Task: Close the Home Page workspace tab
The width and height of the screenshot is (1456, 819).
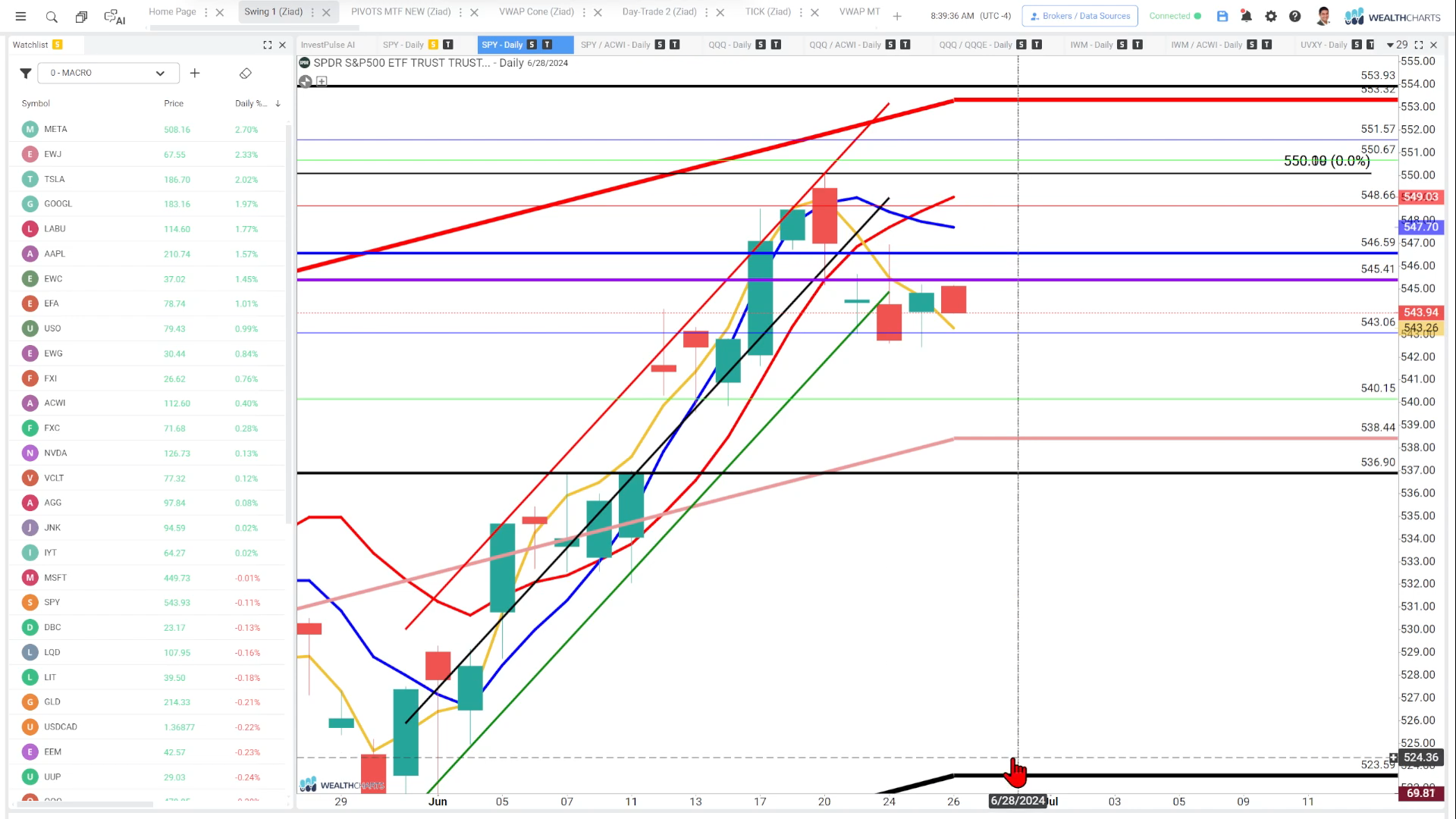Action: pos(220,12)
